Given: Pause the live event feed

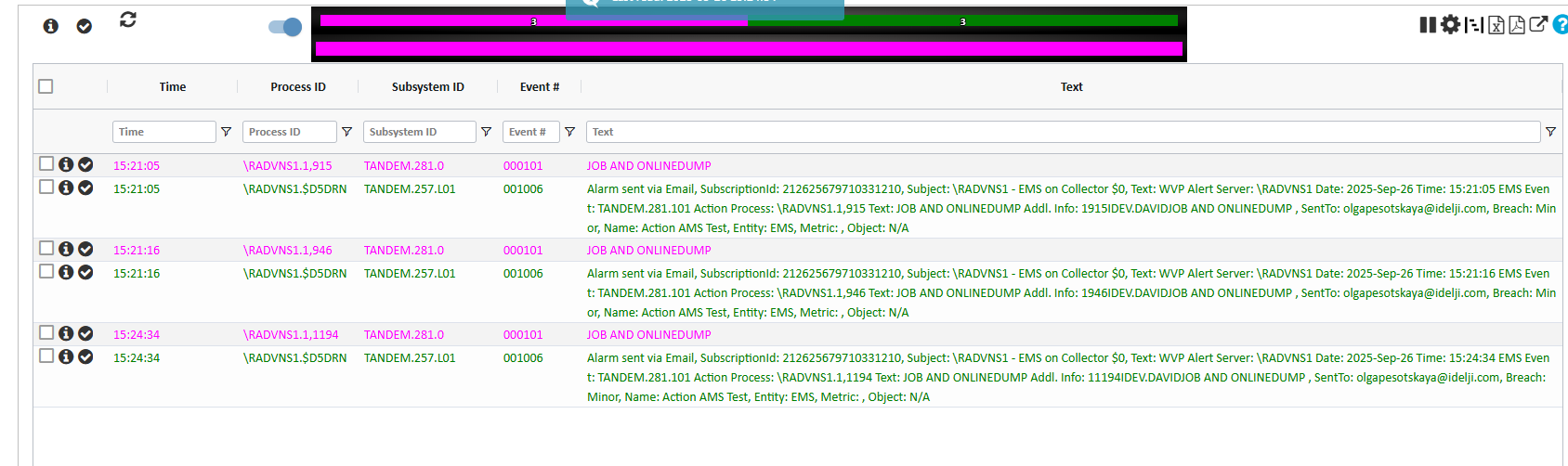Looking at the screenshot, I should coord(1428,25).
